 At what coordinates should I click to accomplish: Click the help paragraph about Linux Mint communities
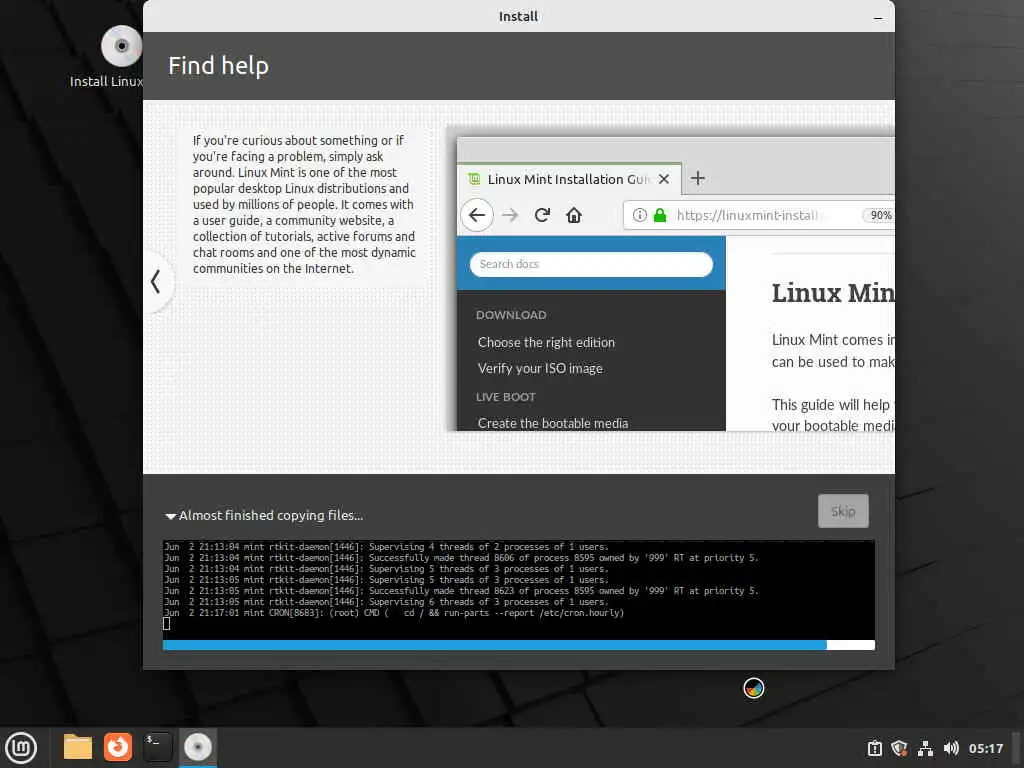click(x=304, y=204)
